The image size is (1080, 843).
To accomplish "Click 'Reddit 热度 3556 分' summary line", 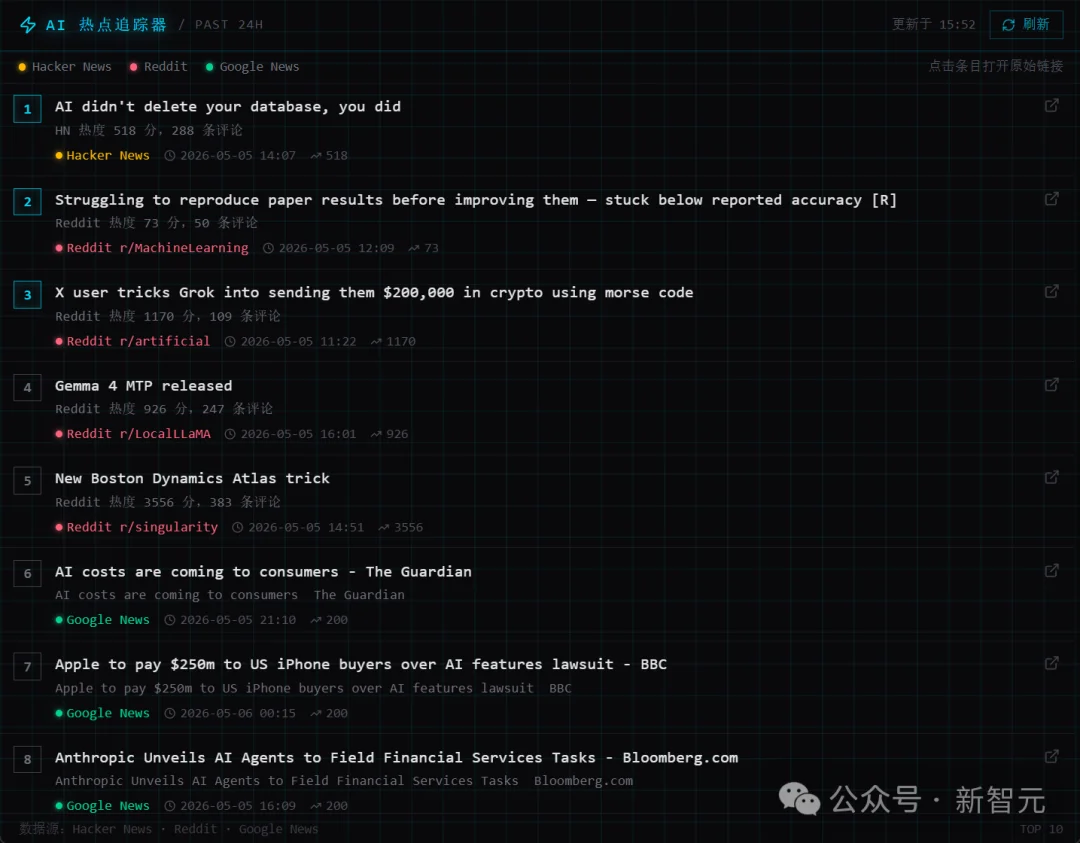I will 168,502.
